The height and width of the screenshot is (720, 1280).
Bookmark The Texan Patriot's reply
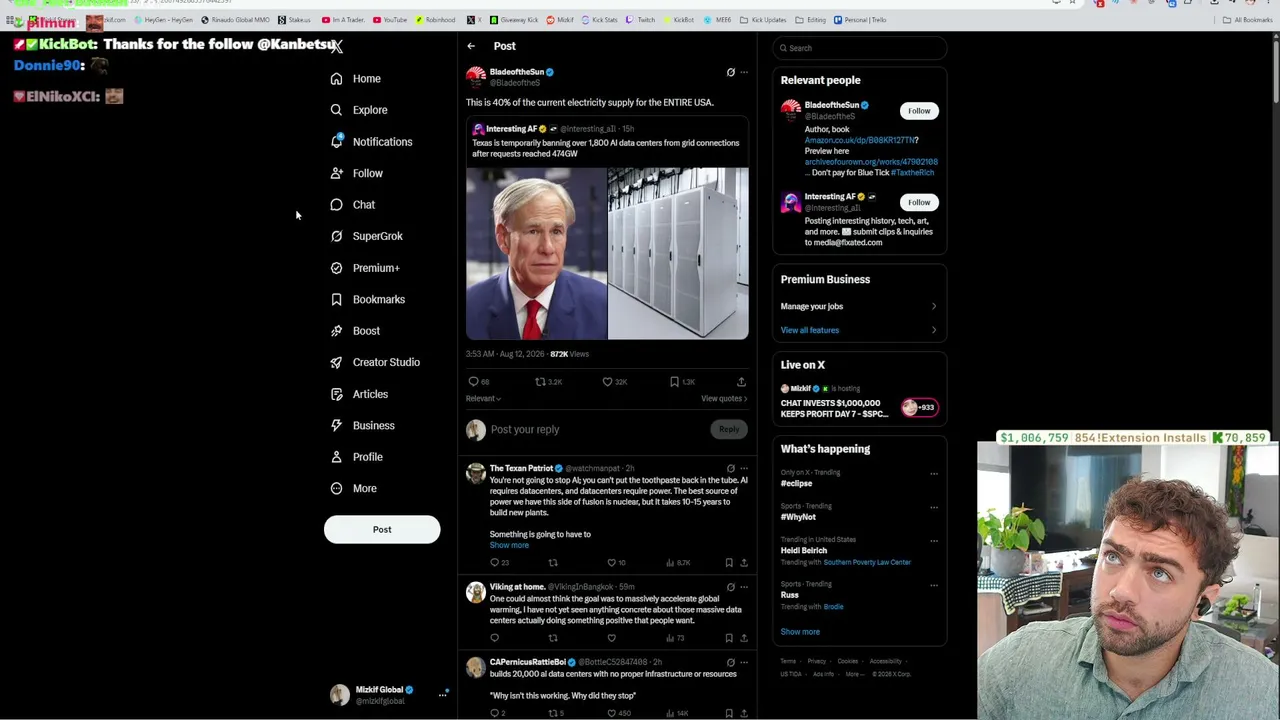(729, 563)
